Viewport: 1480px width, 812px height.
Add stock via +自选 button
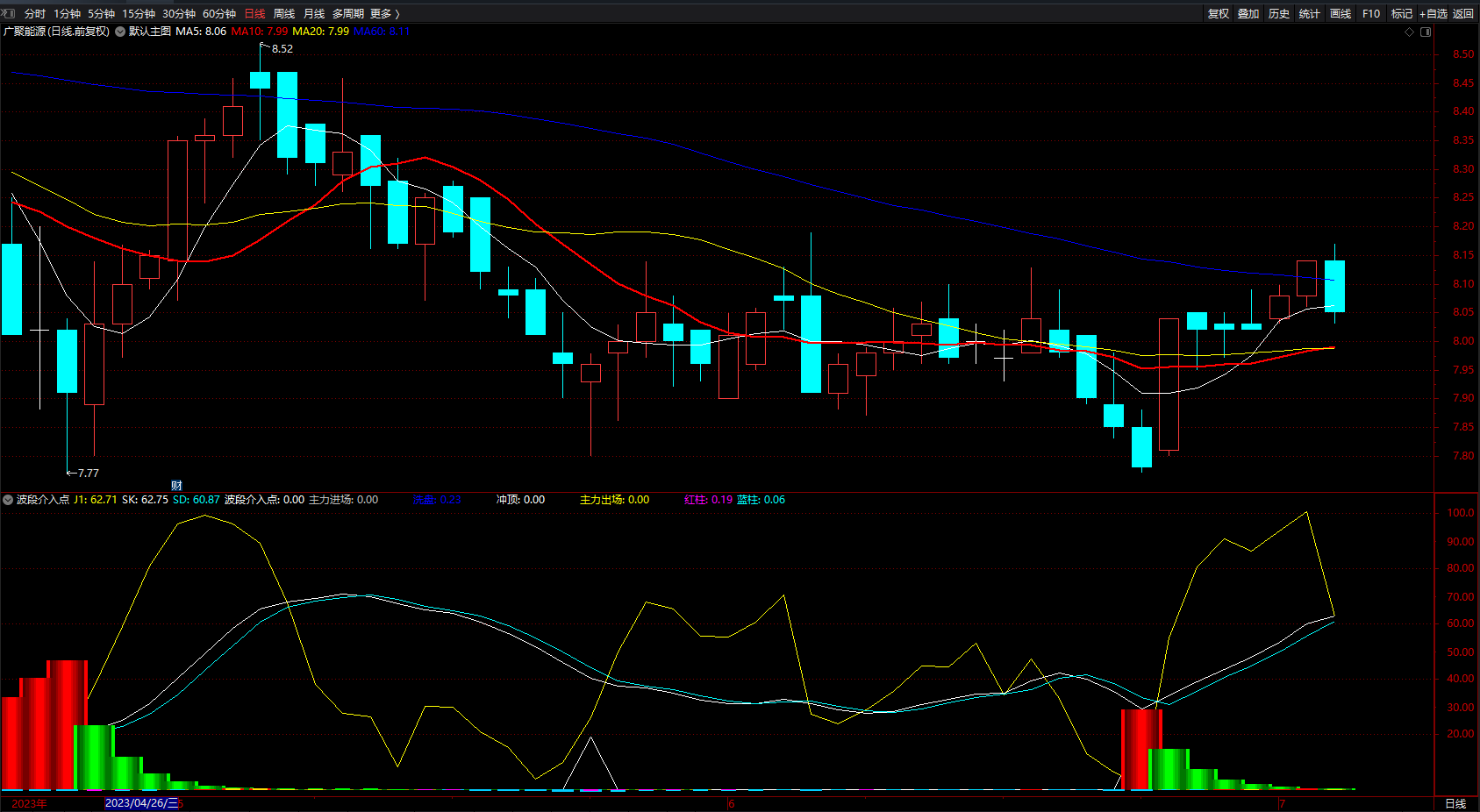click(x=1434, y=14)
